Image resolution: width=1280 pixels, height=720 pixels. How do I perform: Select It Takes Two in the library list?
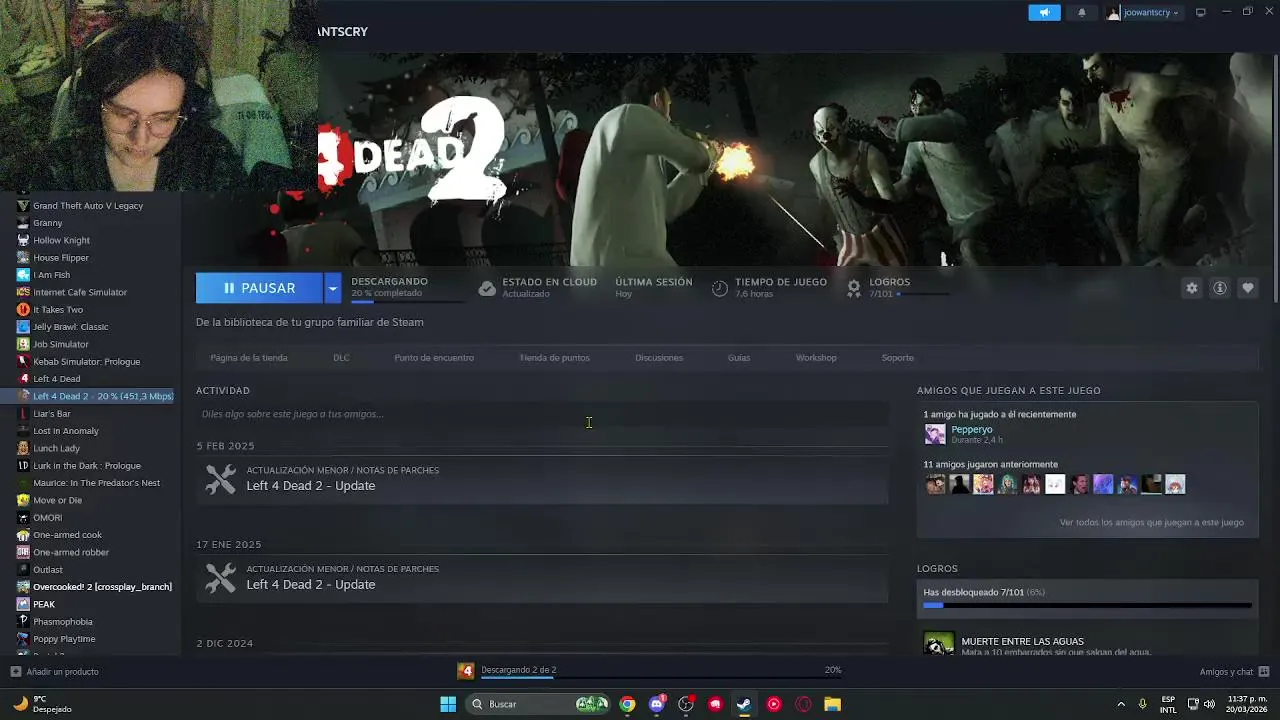point(58,310)
